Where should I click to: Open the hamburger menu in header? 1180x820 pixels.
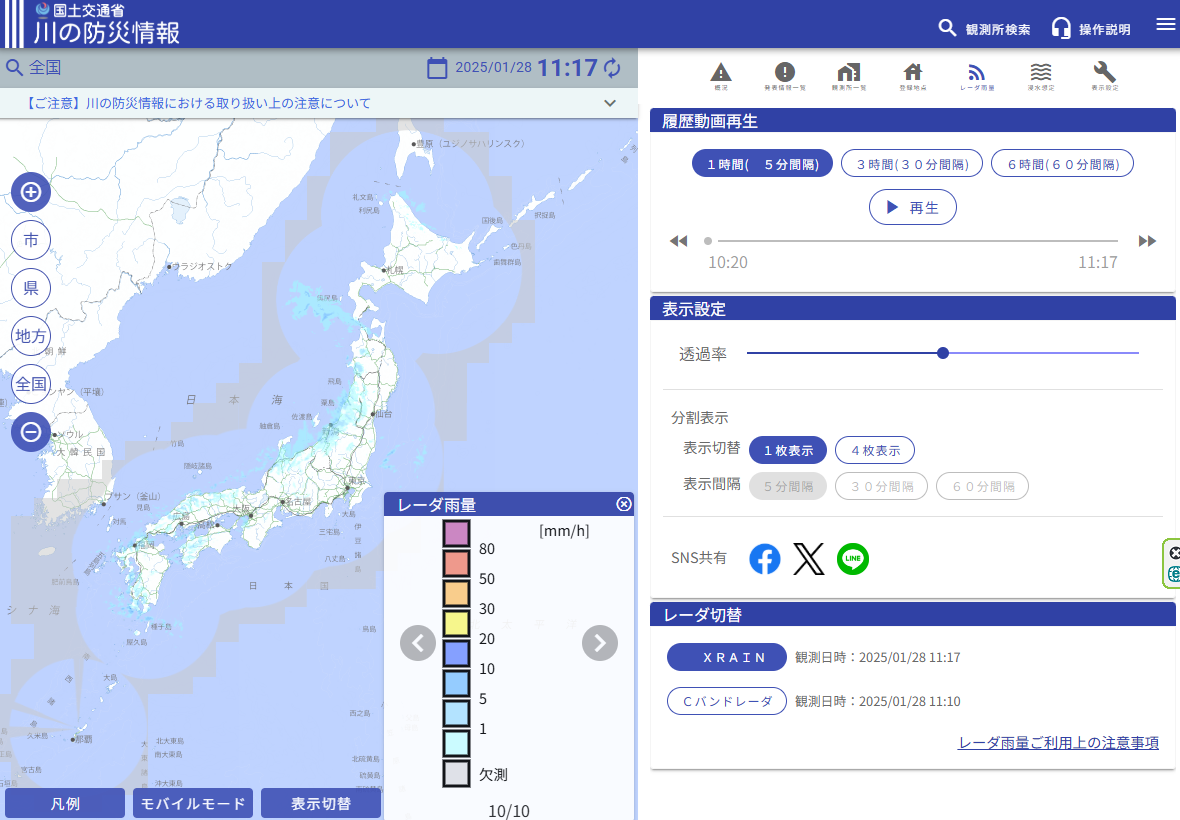pos(1165,25)
